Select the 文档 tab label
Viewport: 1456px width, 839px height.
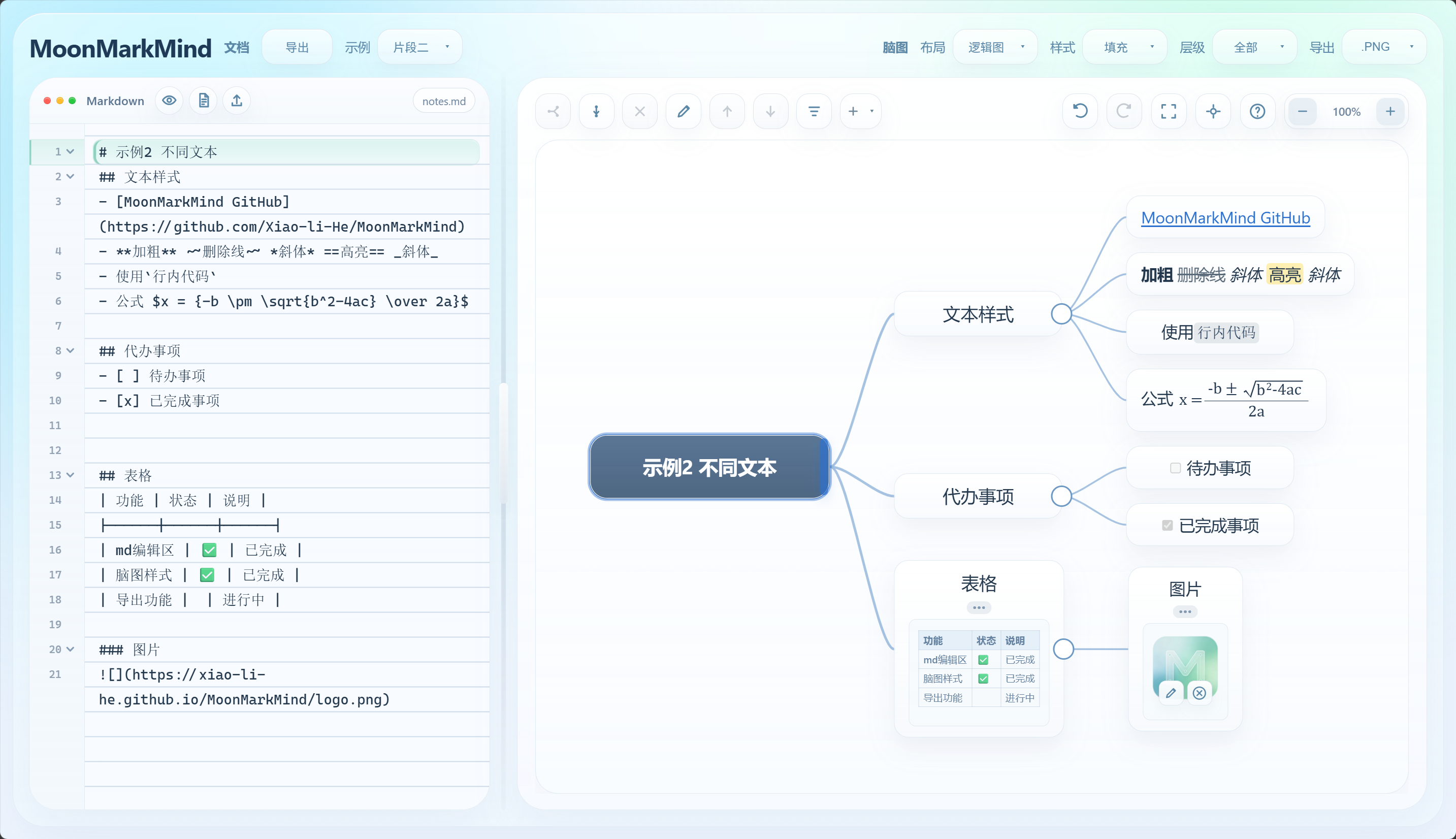[x=237, y=47]
